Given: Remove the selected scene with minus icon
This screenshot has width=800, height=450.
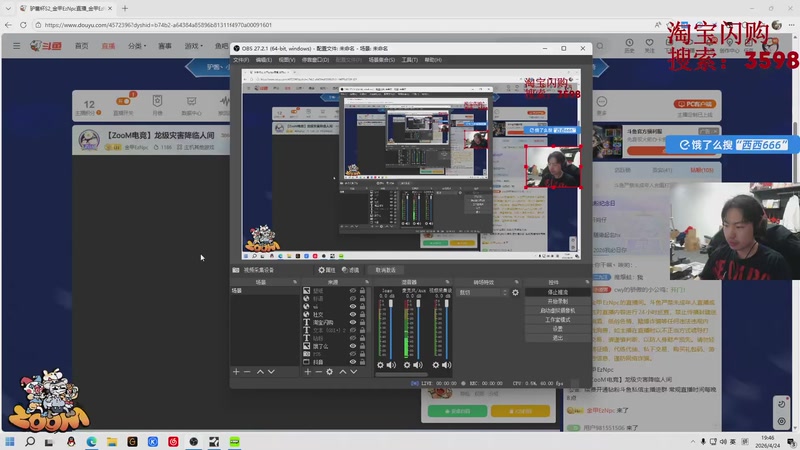Looking at the screenshot, I should (247, 372).
